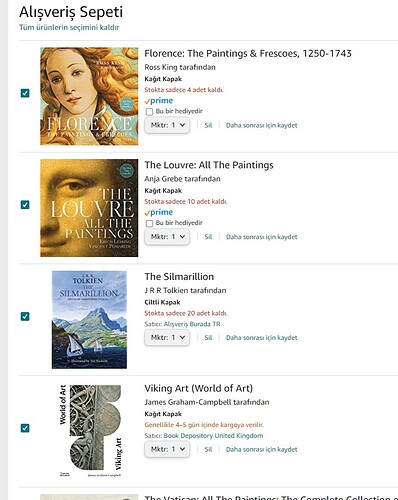Expand the Mktr quantity dropdown for The Louvre
Image resolution: width=398 pixels, height=500 pixels.
pos(167,237)
